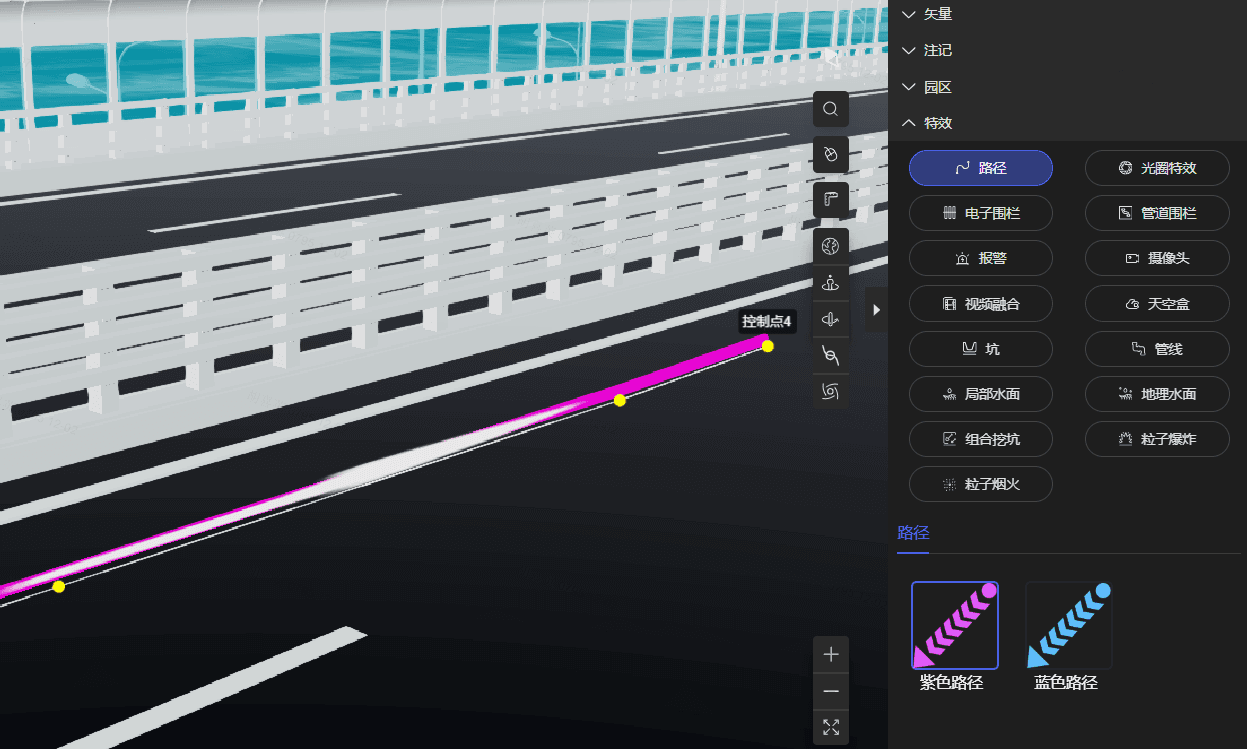Screen dimensions: 1247x749
Task: Click the boomerang-shaped tool icon
Action: click(830, 200)
